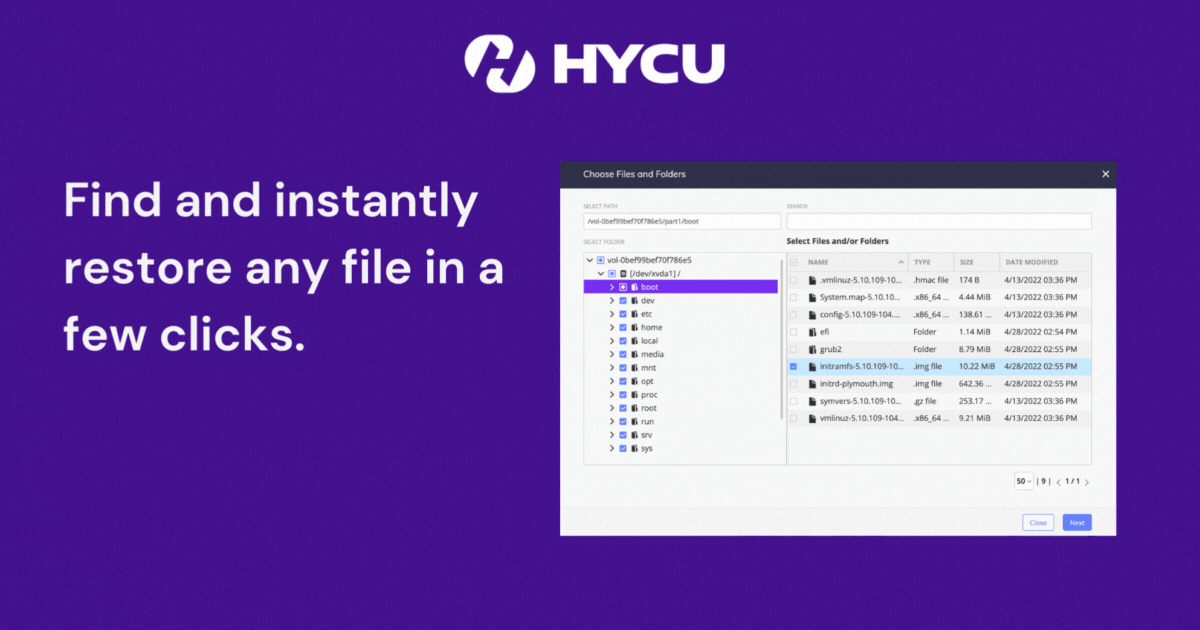Click the folder icon beside opt
The width and height of the screenshot is (1200, 630).
635,381
